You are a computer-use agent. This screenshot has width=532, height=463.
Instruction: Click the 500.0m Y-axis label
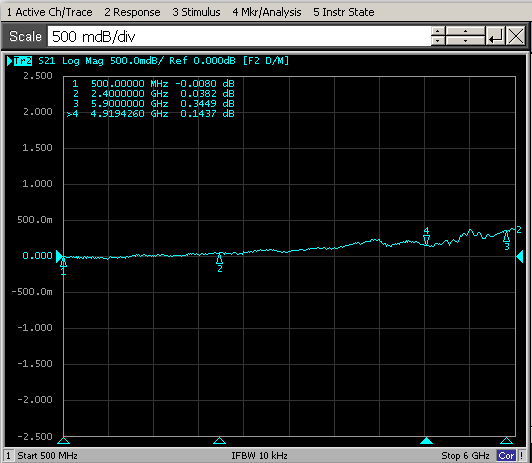[x=35, y=220]
